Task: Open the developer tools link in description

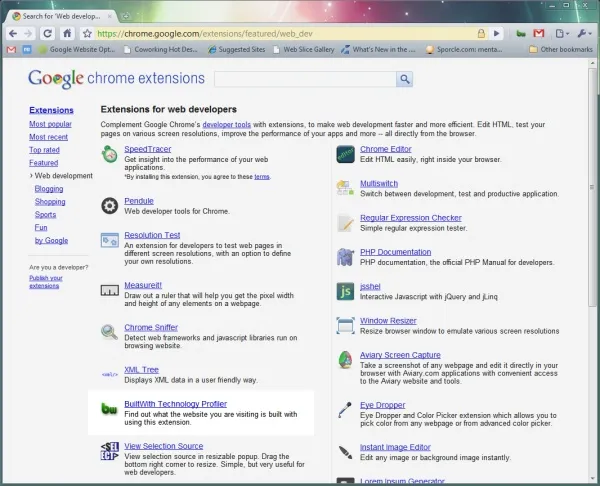Action: (x=227, y=125)
